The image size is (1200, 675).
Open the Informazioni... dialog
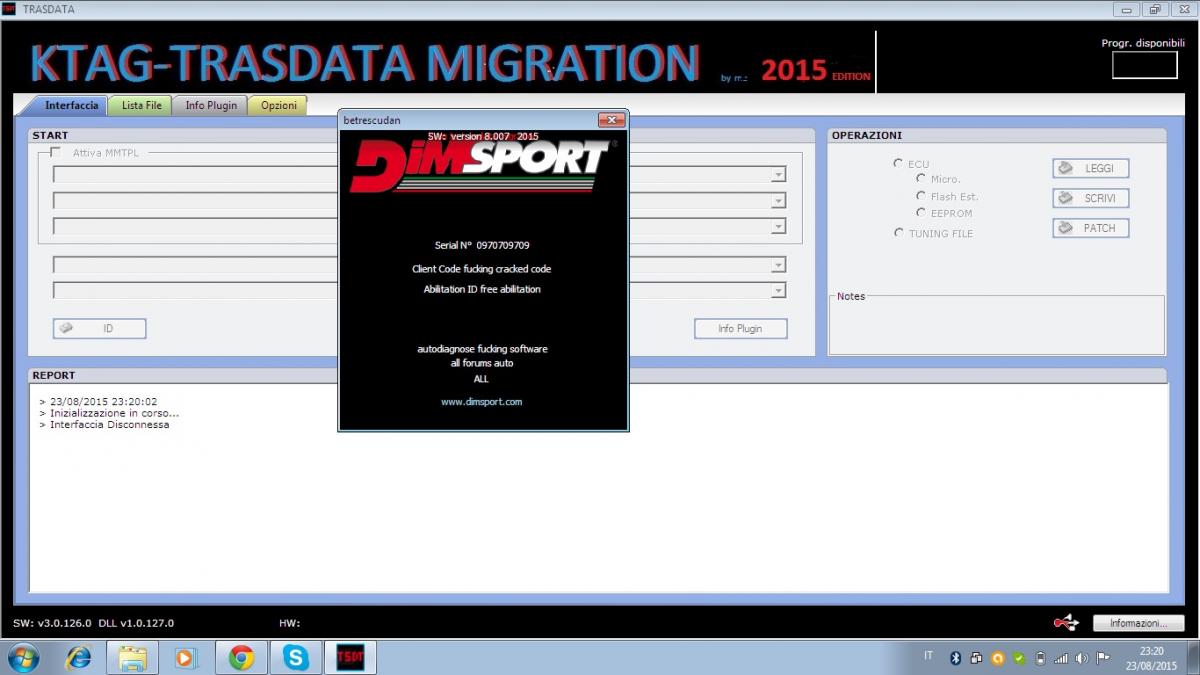[1138, 623]
